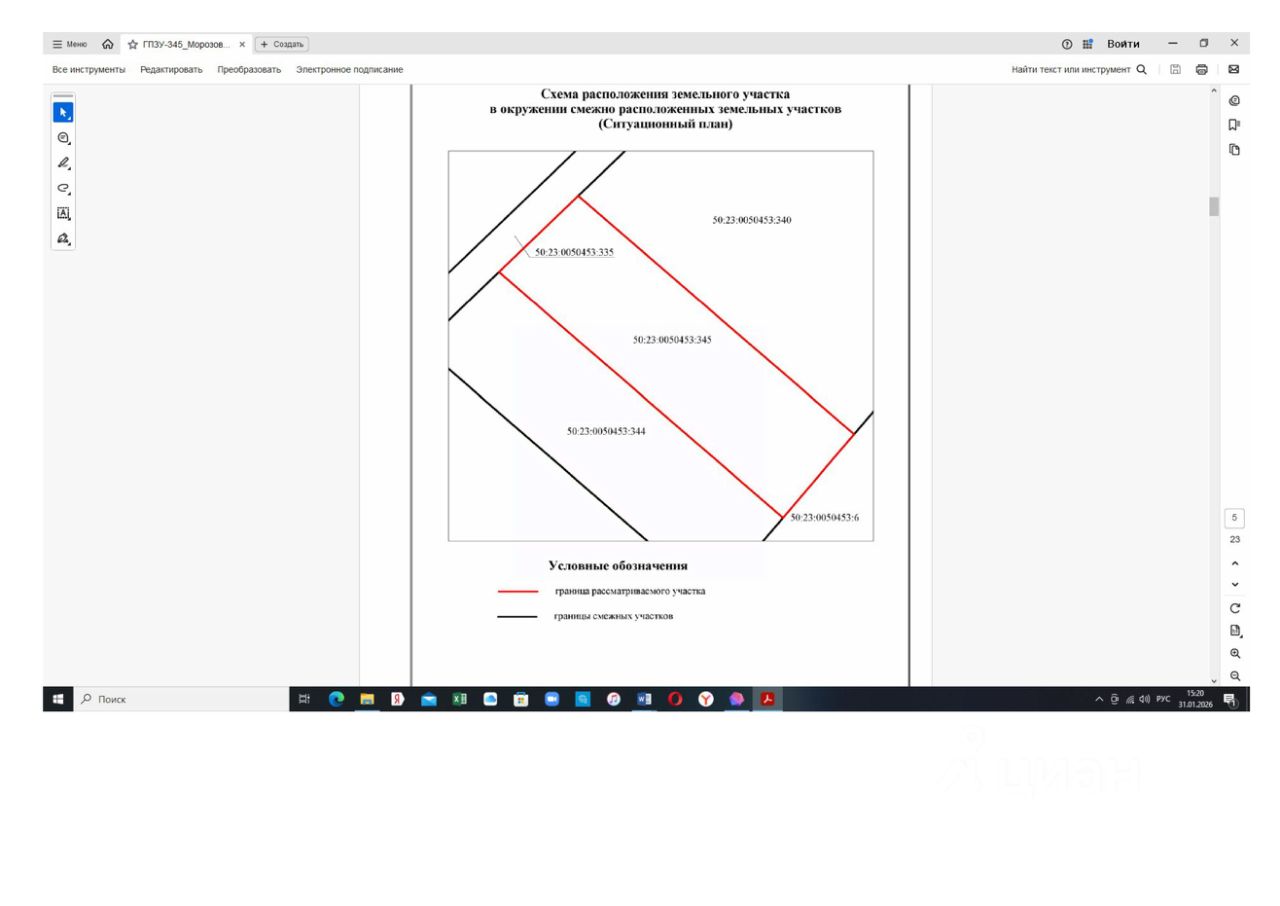This screenshot has height=906, width=1280.
Task: Open page display options icon
Action: [x=1235, y=631]
